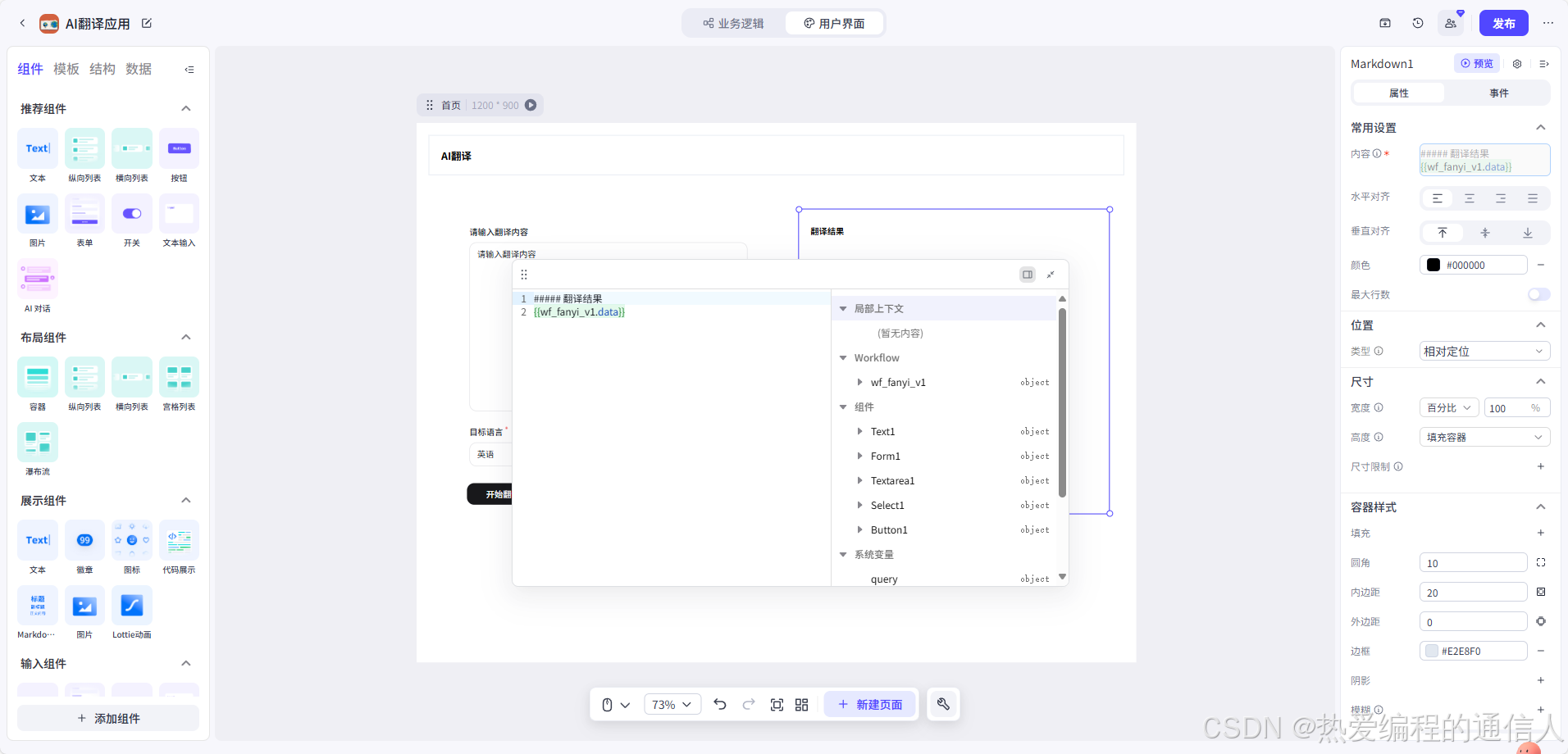Toggle the 最大行数 switch
This screenshot has height=754, width=1568.
[1539, 294]
